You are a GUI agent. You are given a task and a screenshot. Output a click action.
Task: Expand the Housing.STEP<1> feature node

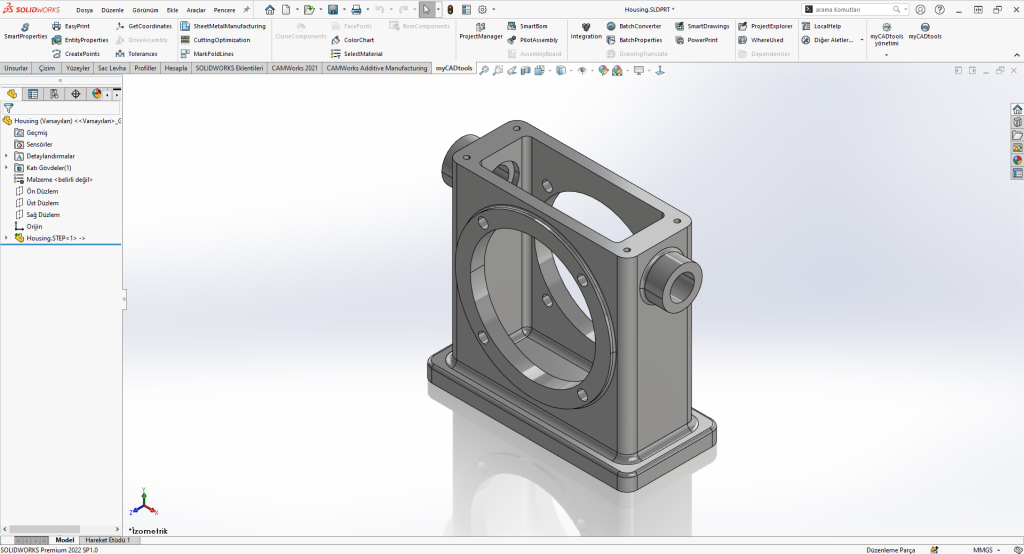tap(7, 238)
